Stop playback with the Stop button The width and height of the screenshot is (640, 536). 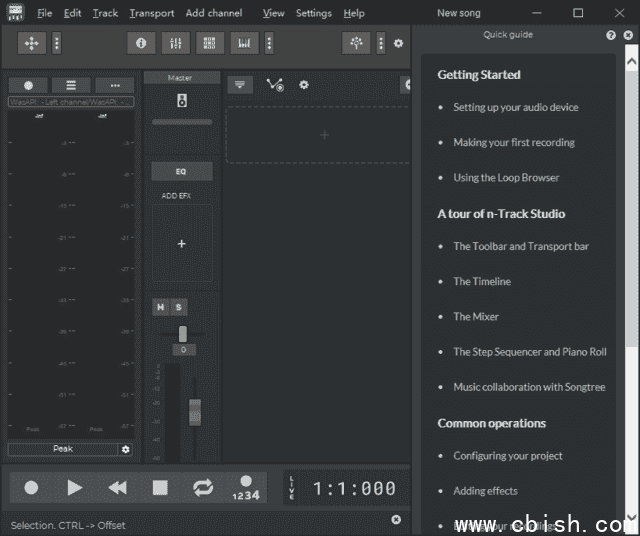tap(160, 487)
